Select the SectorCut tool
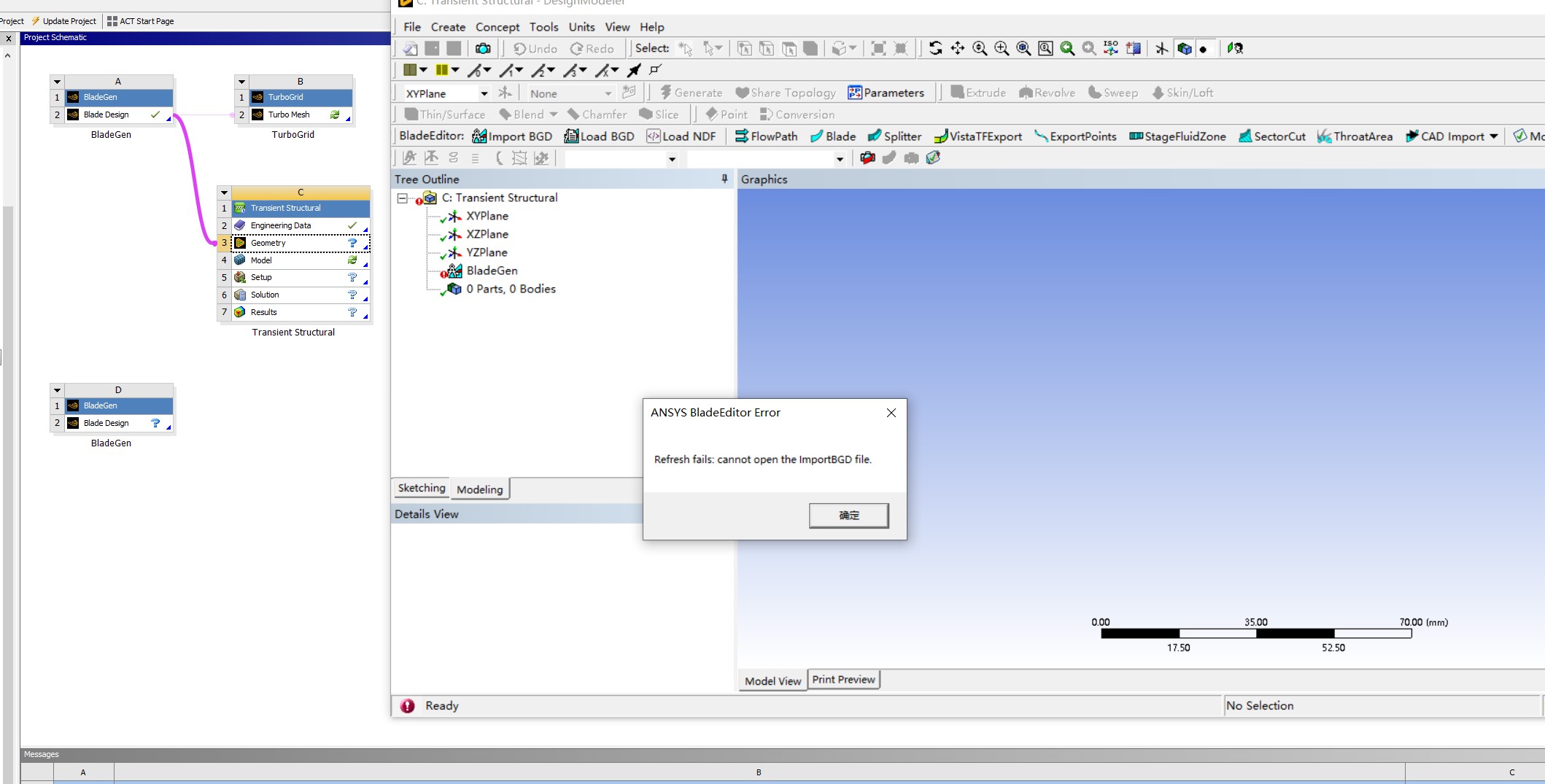The width and height of the screenshot is (1545, 784). point(1272,136)
